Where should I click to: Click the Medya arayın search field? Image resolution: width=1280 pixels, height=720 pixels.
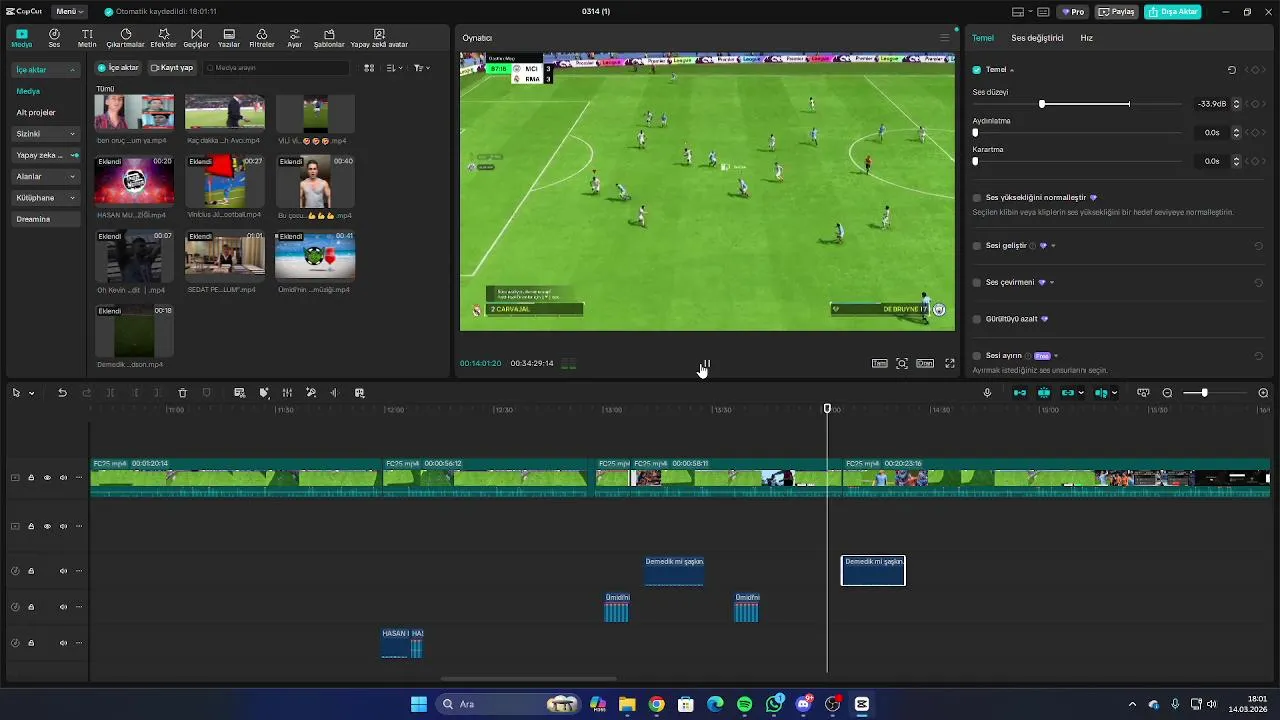click(277, 68)
